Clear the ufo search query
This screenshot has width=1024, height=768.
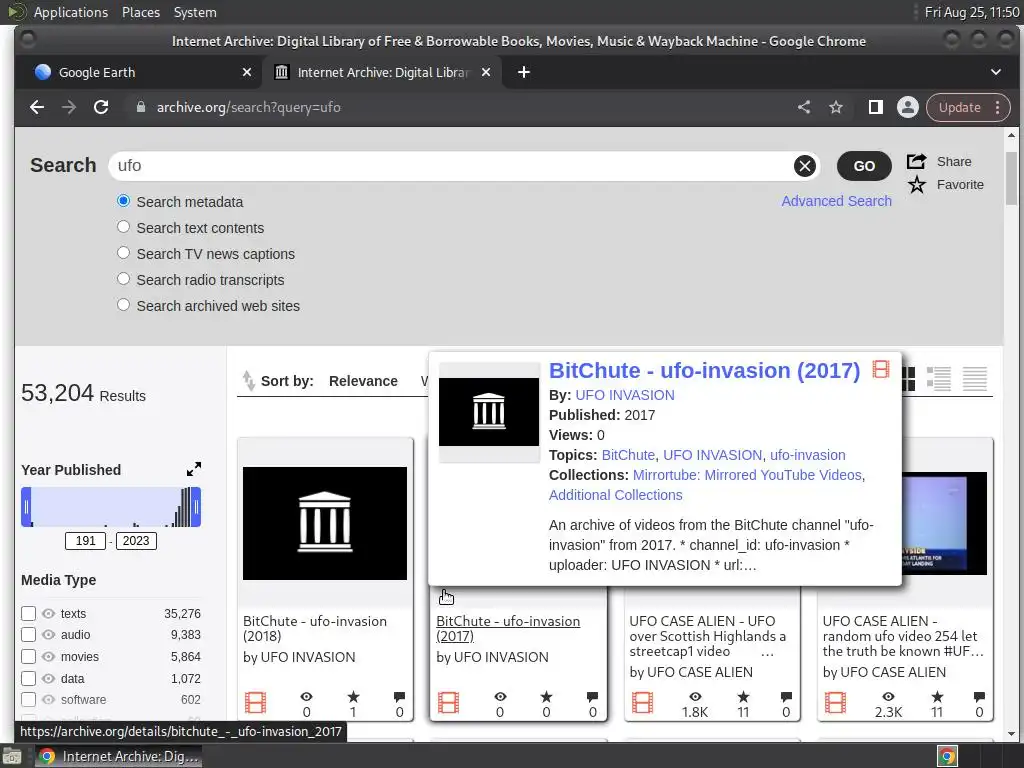pyautogui.click(x=805, y=166)
